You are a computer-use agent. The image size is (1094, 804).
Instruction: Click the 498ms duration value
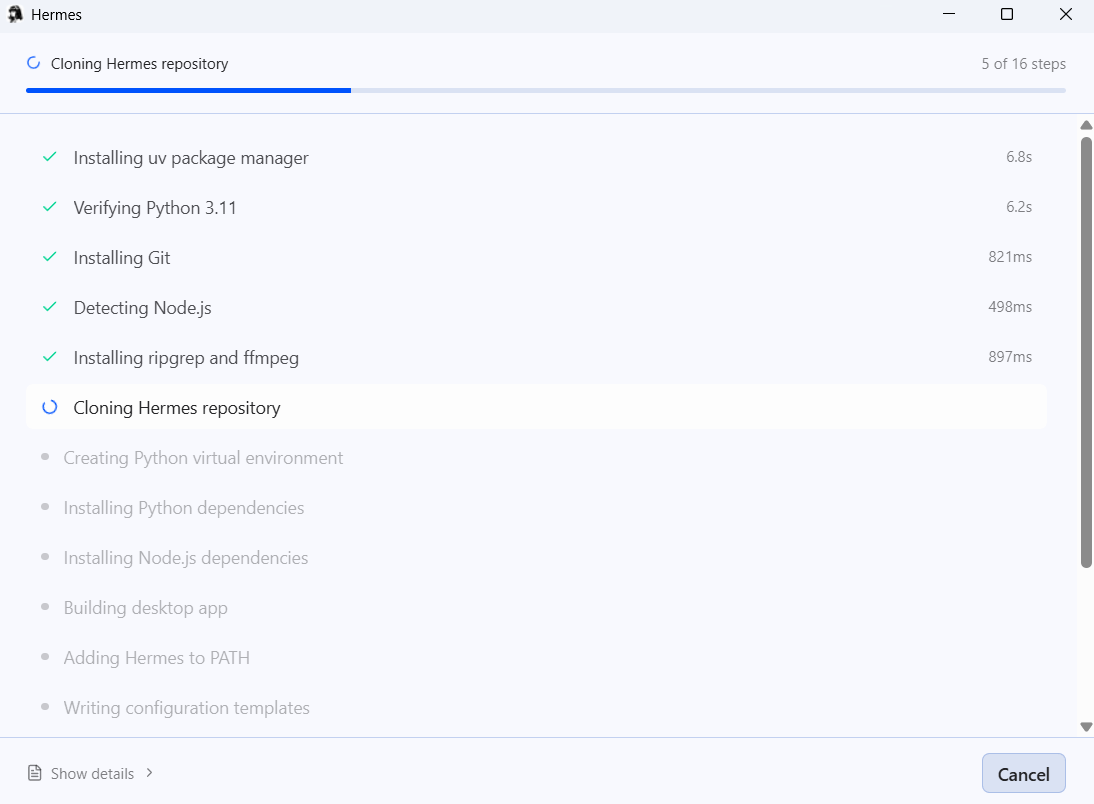point(1010,306)
